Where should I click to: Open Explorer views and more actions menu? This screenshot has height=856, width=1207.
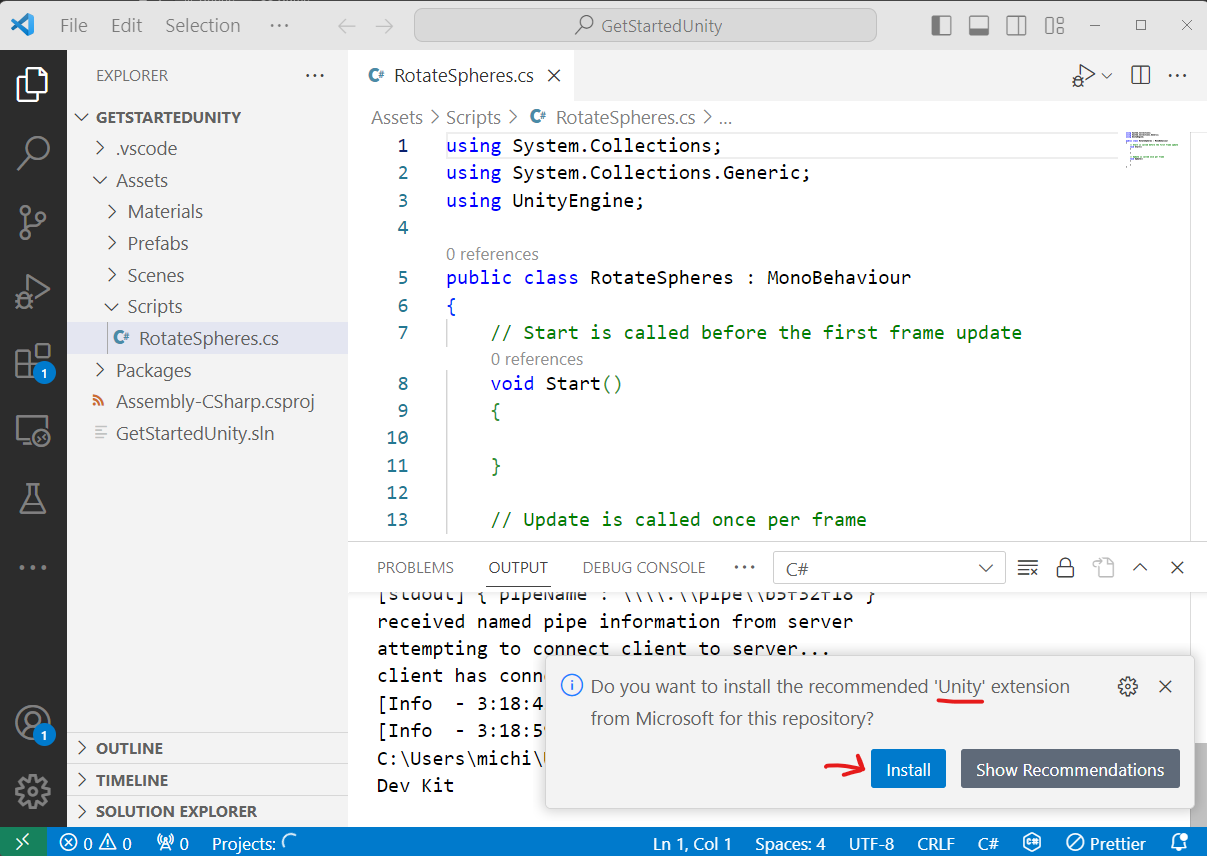pos(315,75)
